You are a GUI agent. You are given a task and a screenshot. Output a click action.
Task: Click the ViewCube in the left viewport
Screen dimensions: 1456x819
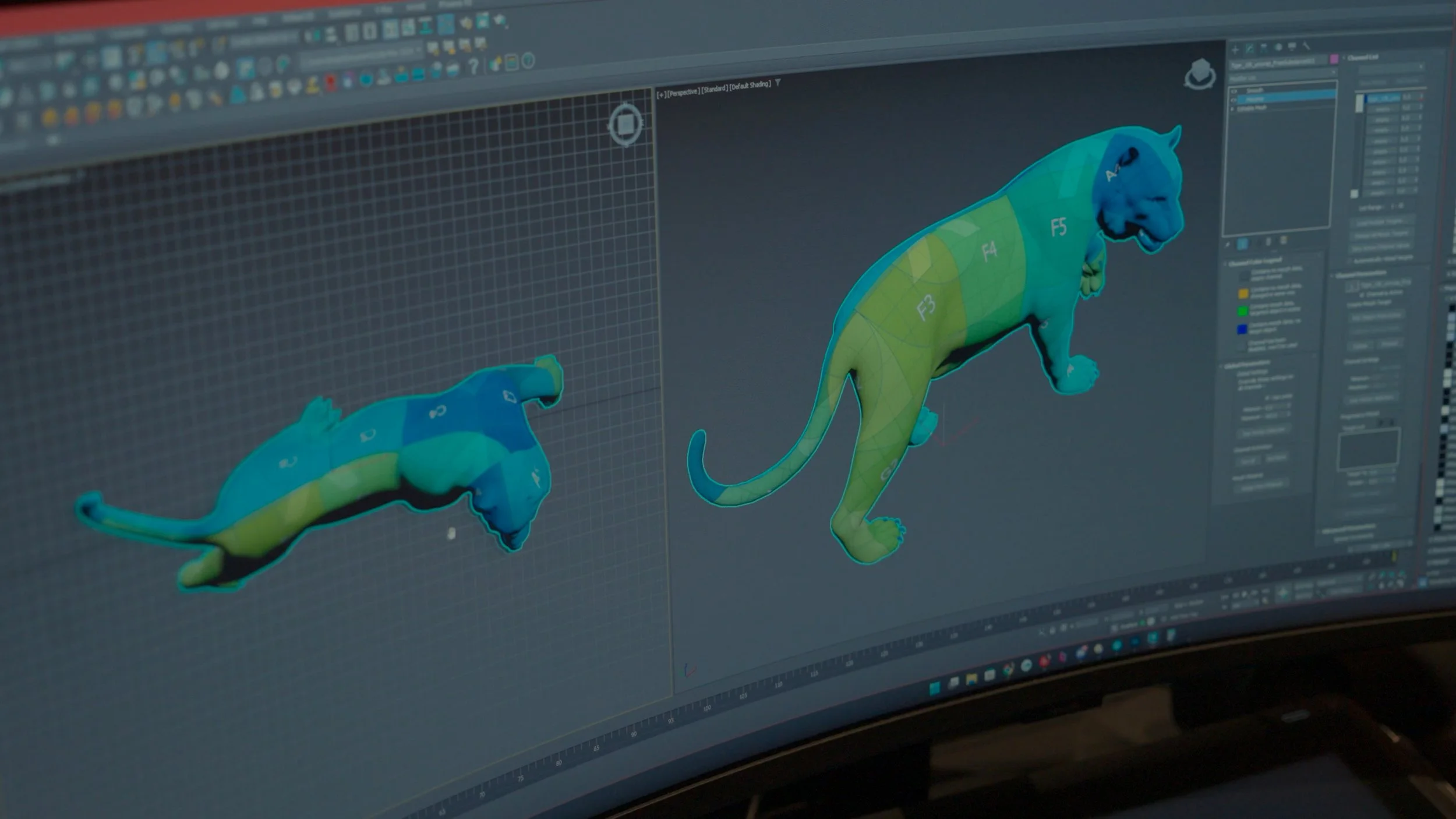coord(625,124)
